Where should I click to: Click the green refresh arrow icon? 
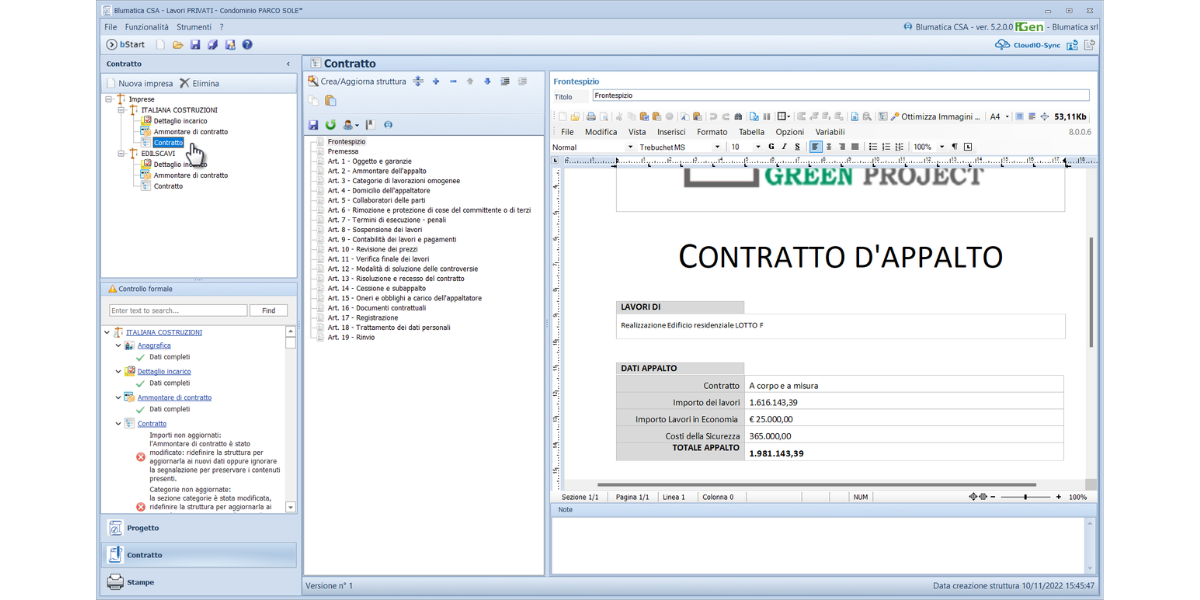click(330, 125)
